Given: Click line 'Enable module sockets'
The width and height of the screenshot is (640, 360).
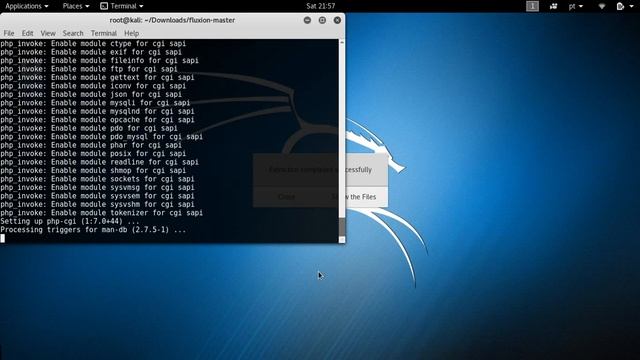Looking at the screenshot, I should tap(97, 179).
